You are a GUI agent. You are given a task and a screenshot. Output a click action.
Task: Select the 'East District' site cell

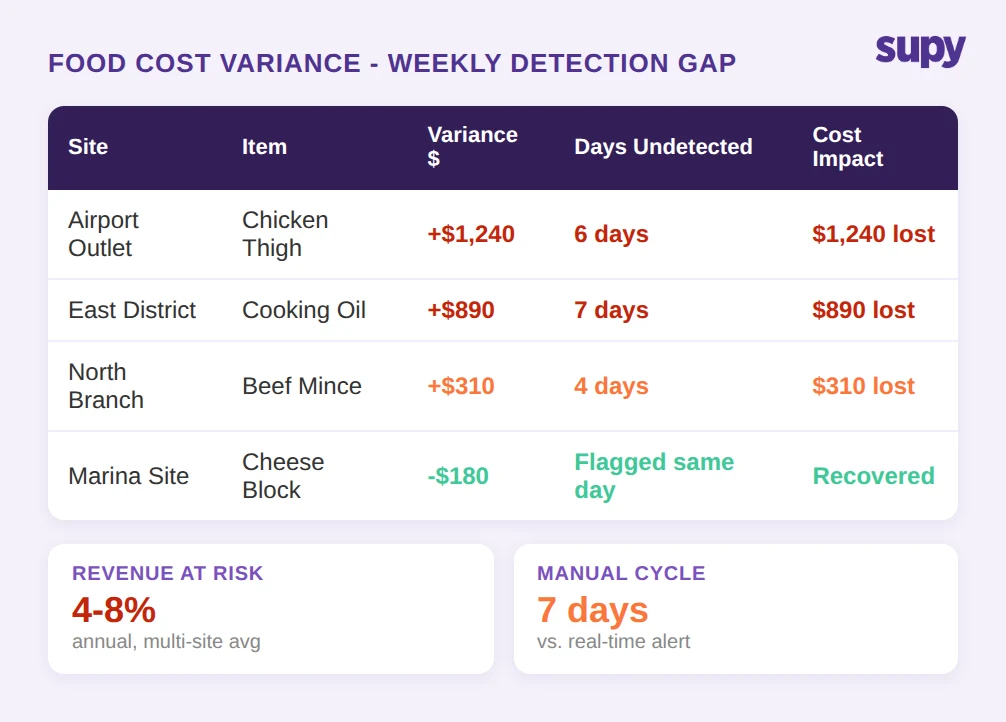pos(132,310)
